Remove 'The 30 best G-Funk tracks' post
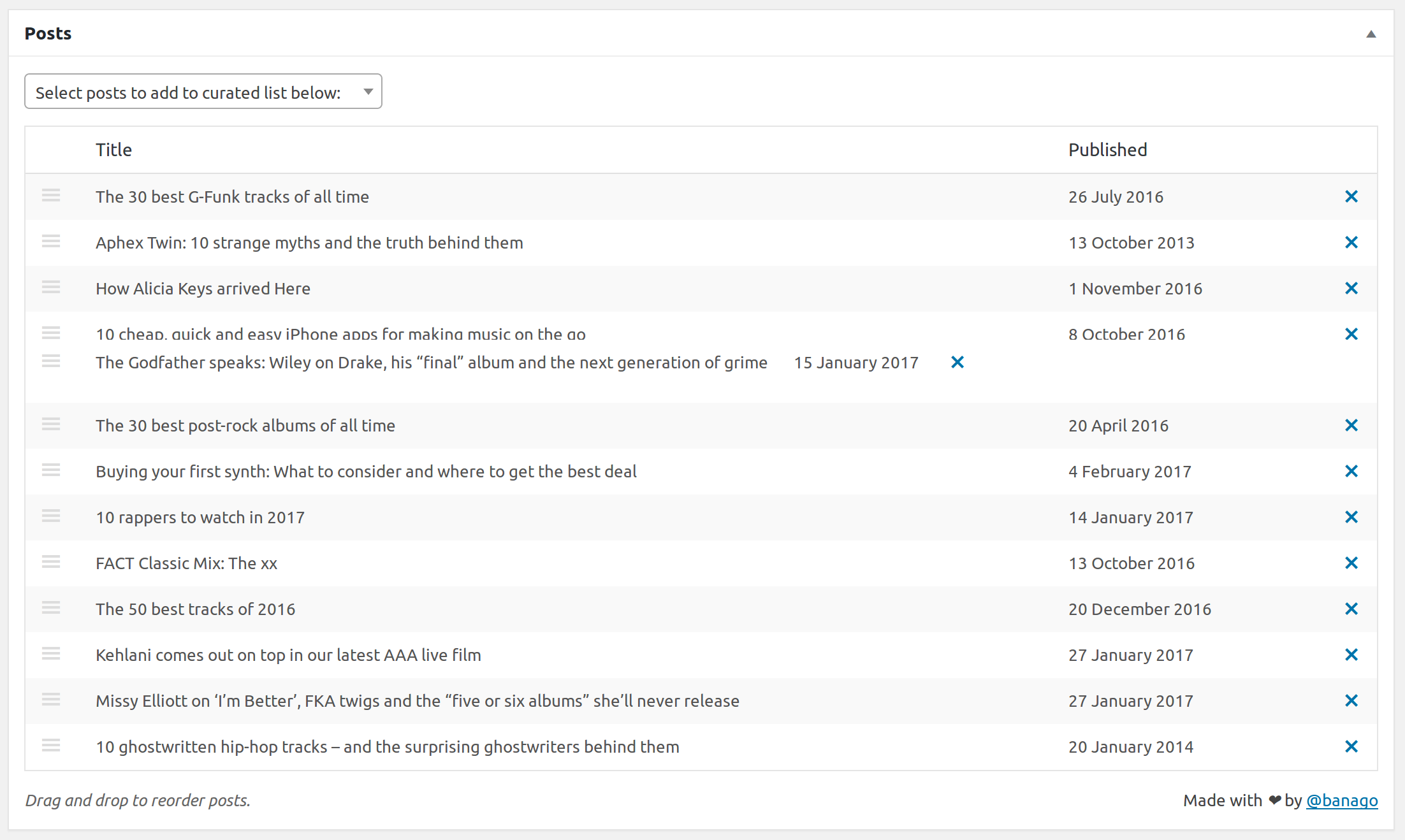 pos(1351,196)
